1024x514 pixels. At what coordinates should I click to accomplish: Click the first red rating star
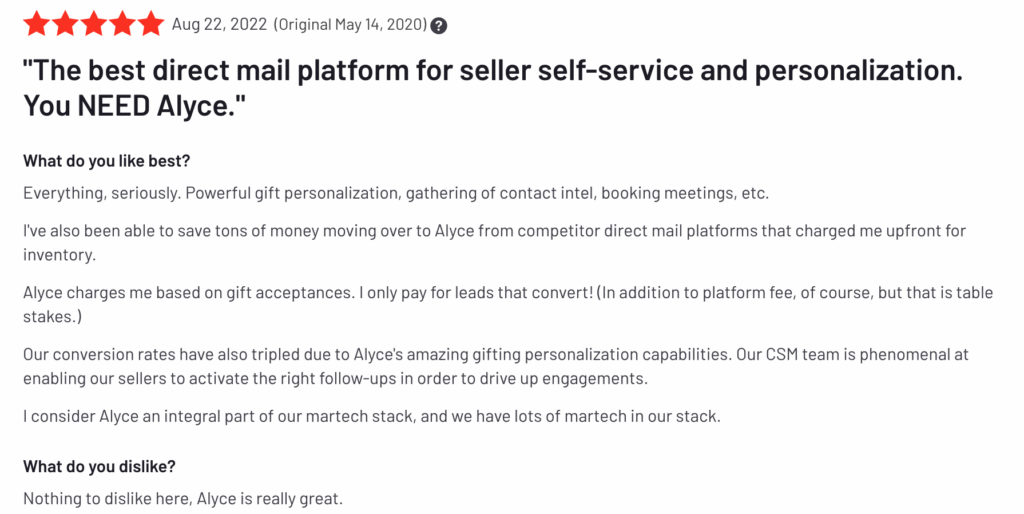(36, 24)
